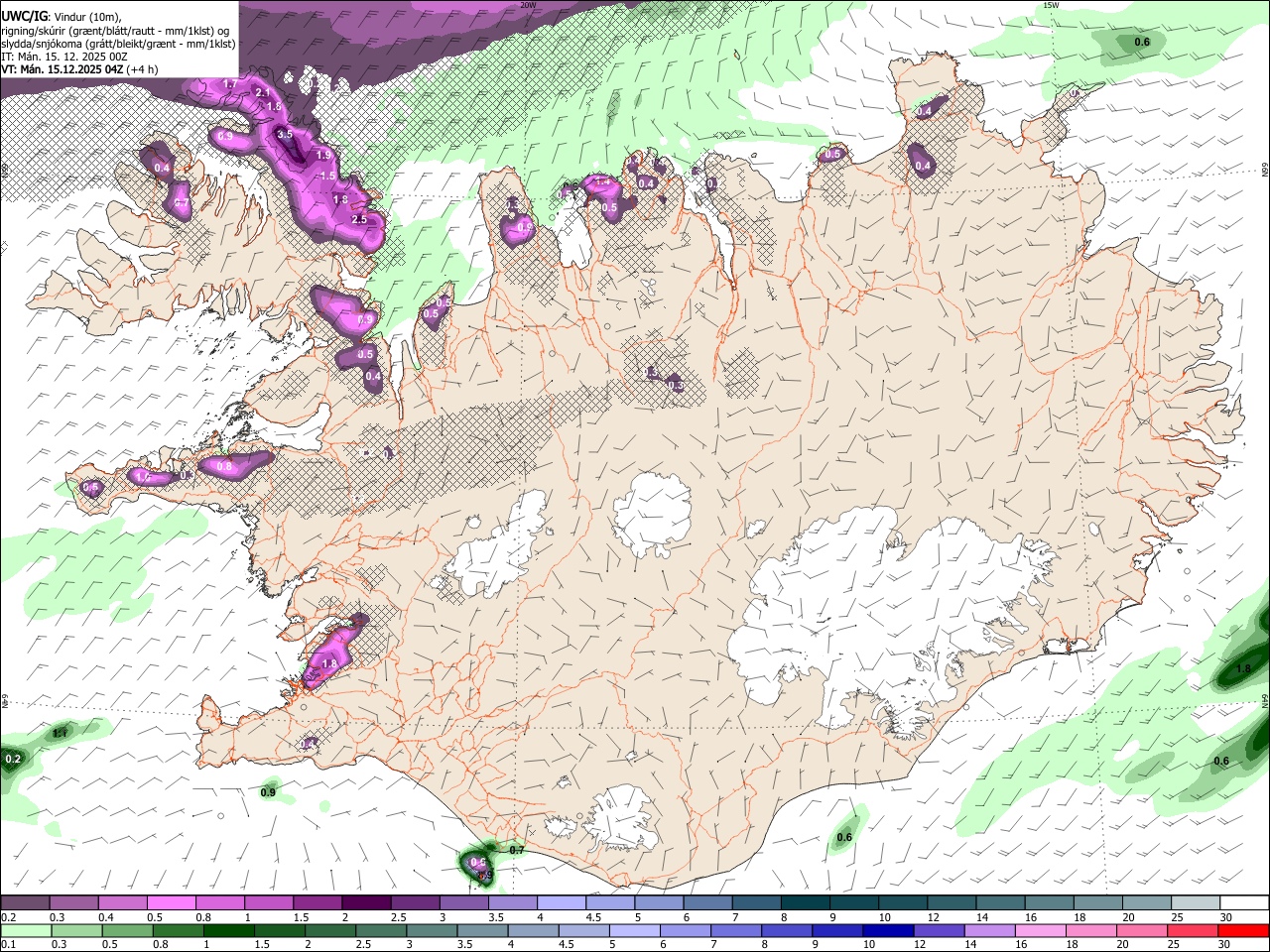The width and height of the screenshot is (1270, 952).
Task: Select the pale grey swatch between 25 and 30 in top row
Action: [x=1197, y=903]
